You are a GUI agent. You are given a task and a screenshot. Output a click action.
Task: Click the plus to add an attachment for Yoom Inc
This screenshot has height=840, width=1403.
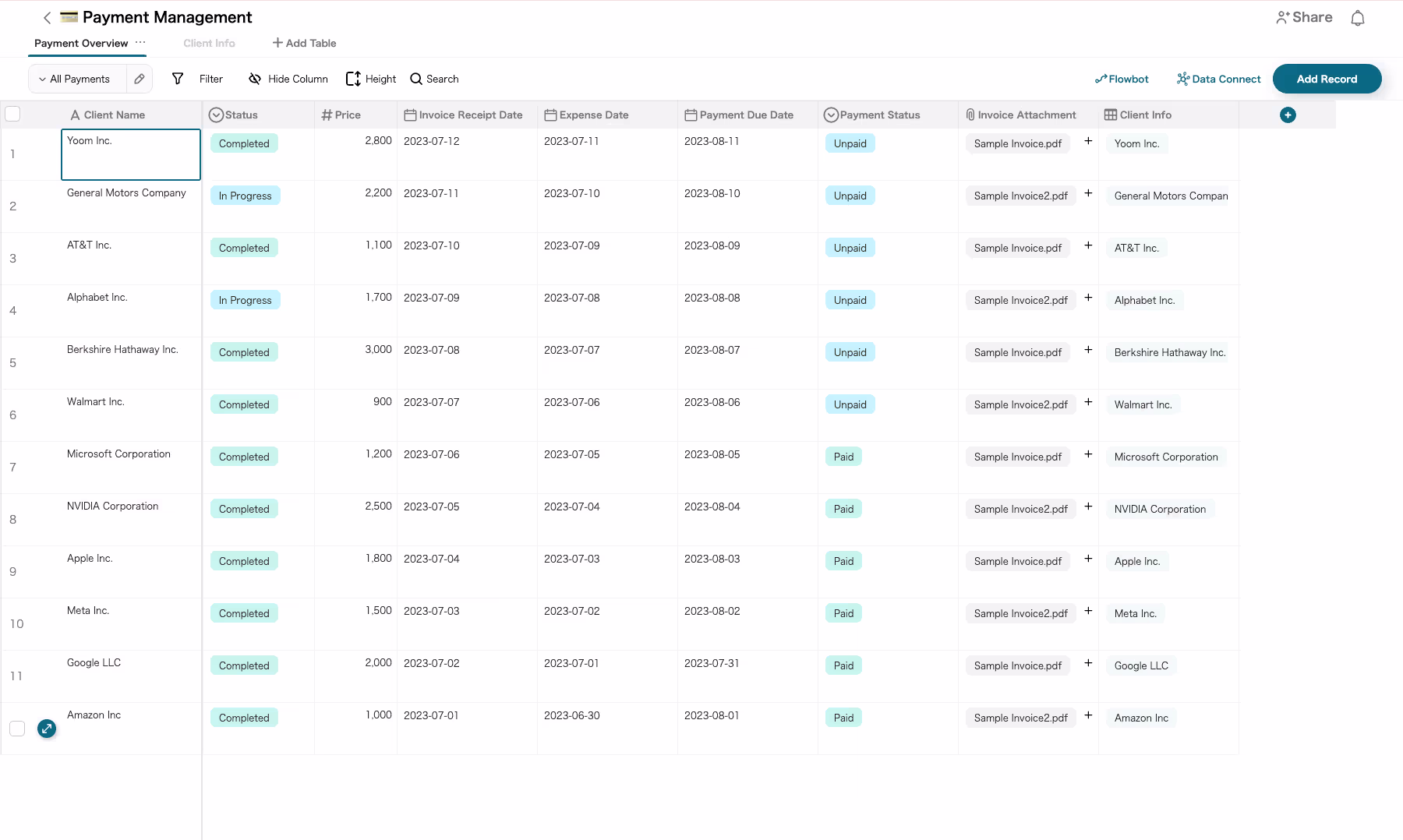pyautogui.click(x=1088, y=141)
